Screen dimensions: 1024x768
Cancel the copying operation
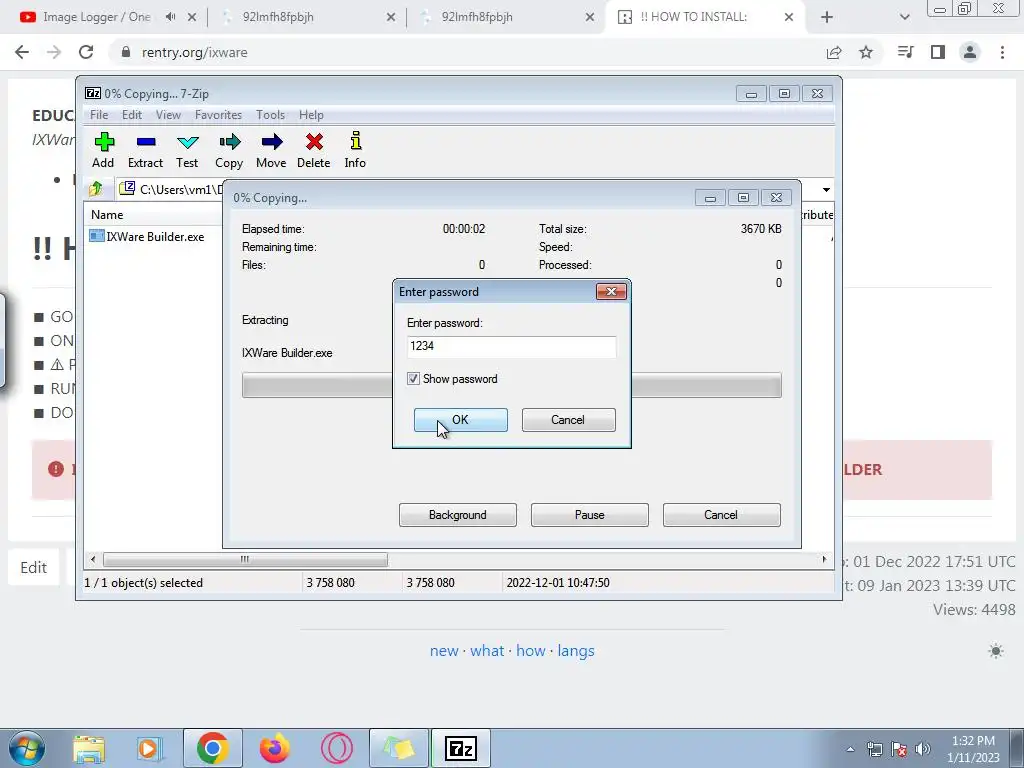tap(722, 515)
